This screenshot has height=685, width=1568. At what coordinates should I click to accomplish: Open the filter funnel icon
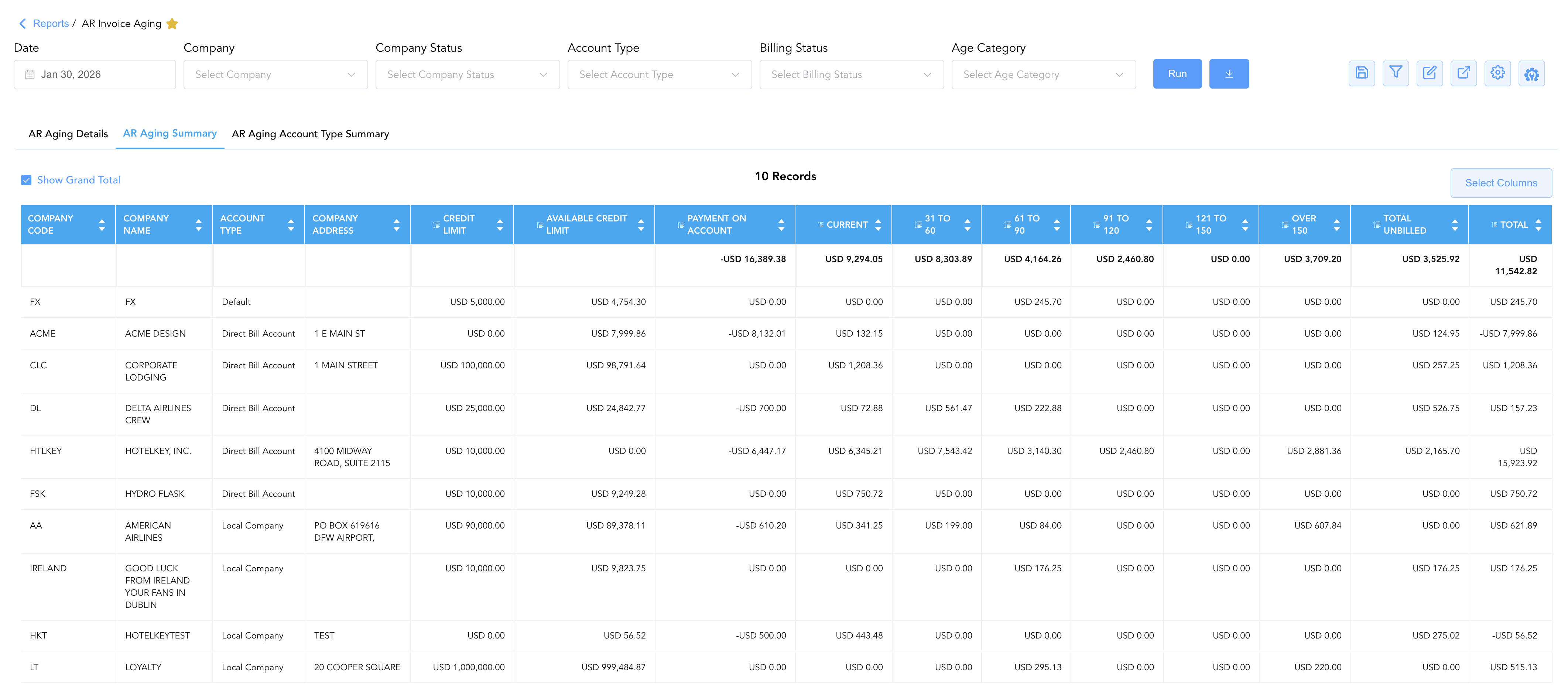[x=1396, y=73]
